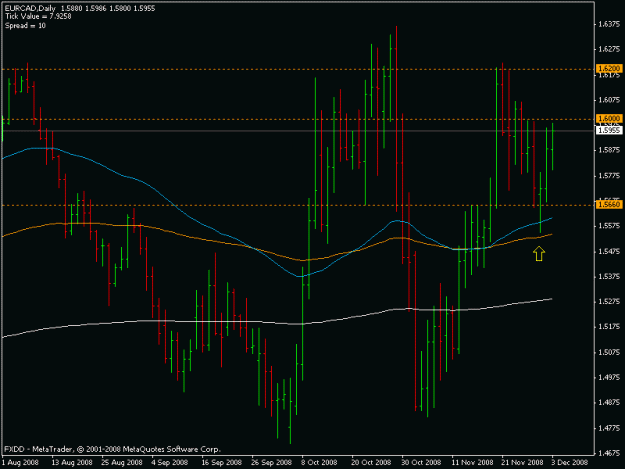Click the 1.5475 price axis label
625x469 pixels.
click(x=609, y=251)
